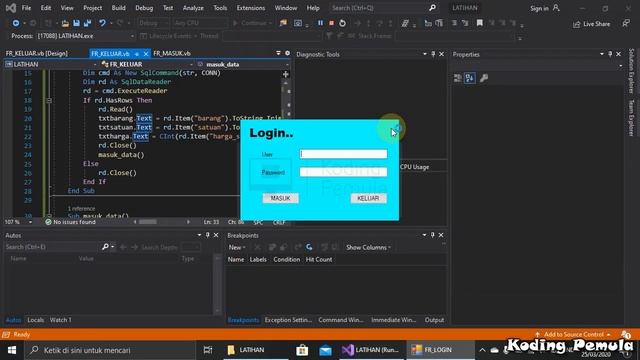Click the MASUK button in Login window

[x=280, y=198]
